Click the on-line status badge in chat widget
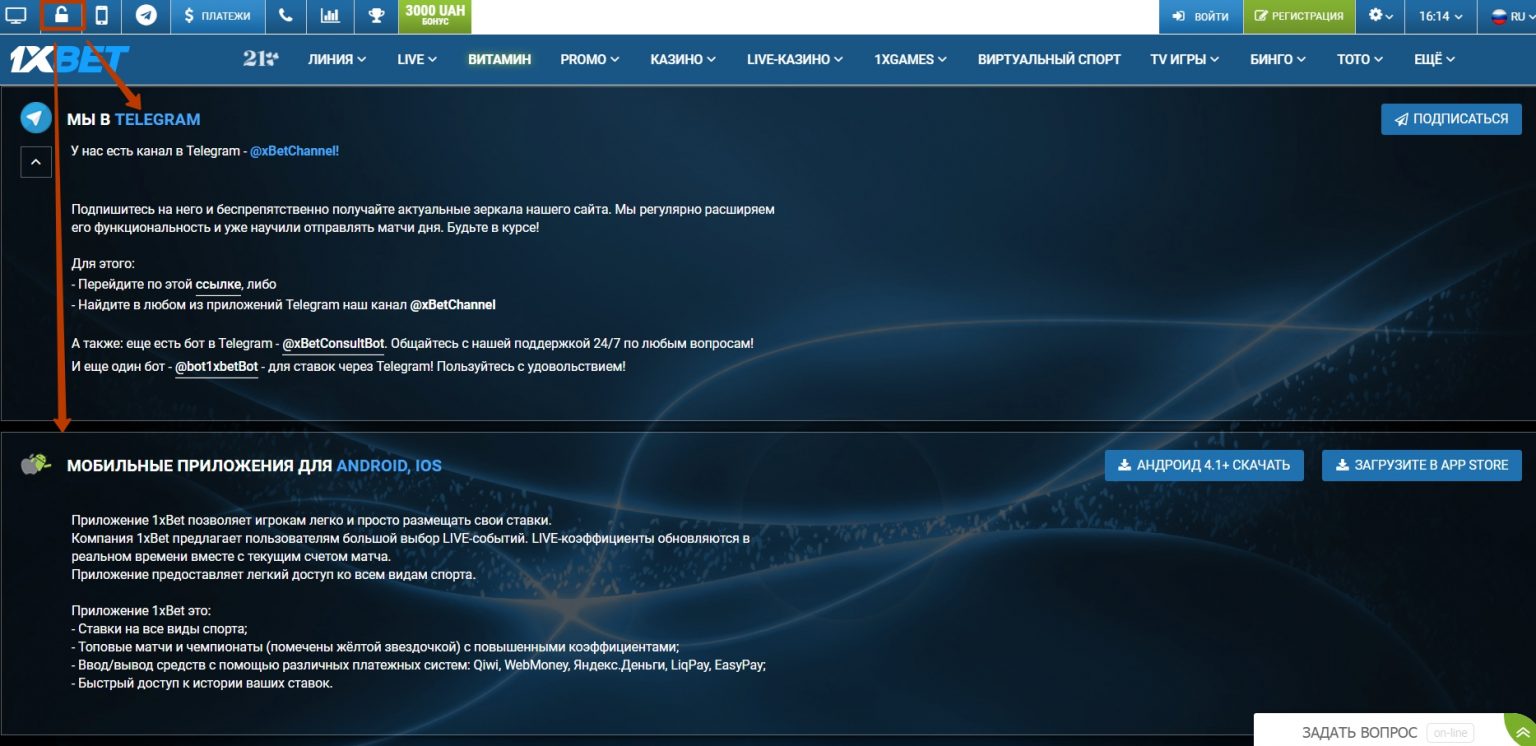1536x746 pixels. [1450, 733]
